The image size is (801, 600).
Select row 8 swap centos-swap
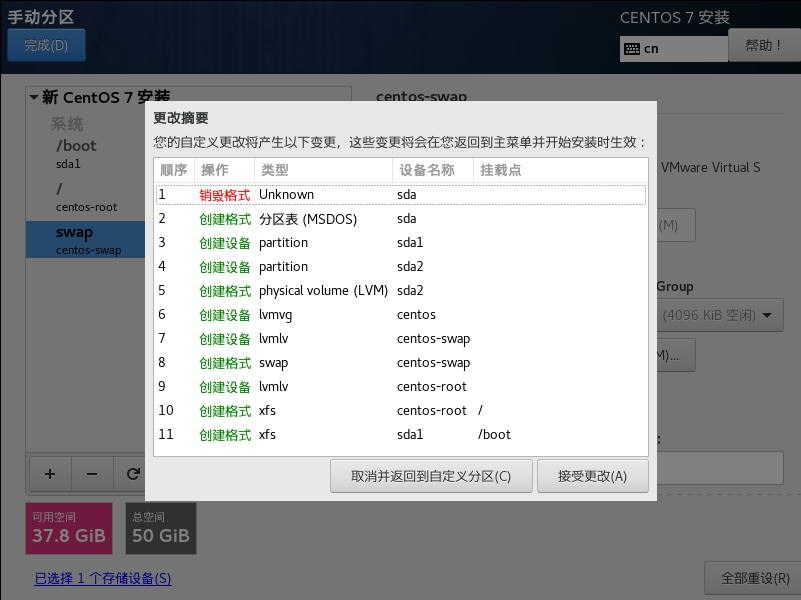pyautogui.click(x=401, y=363)
